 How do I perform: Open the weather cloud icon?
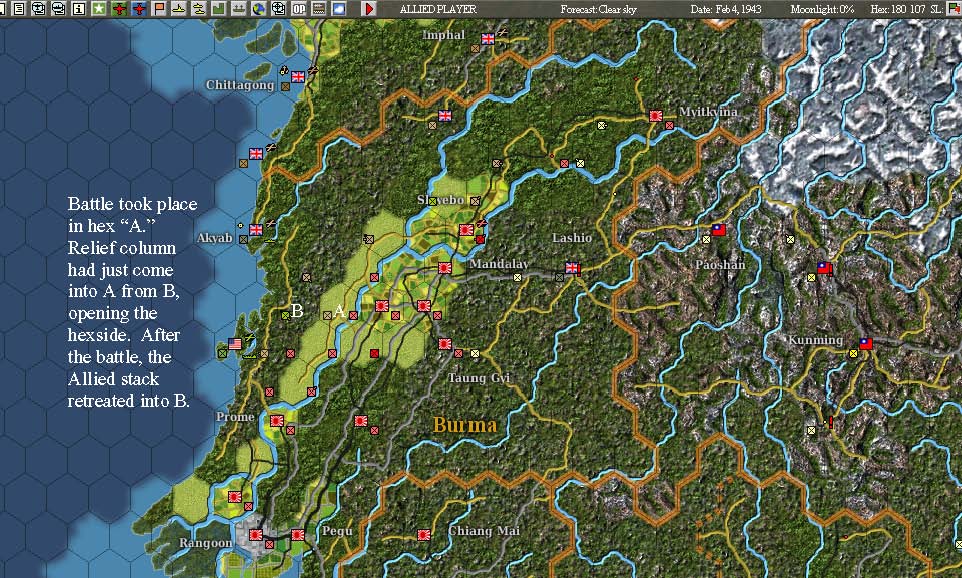[x=339, y=9]
